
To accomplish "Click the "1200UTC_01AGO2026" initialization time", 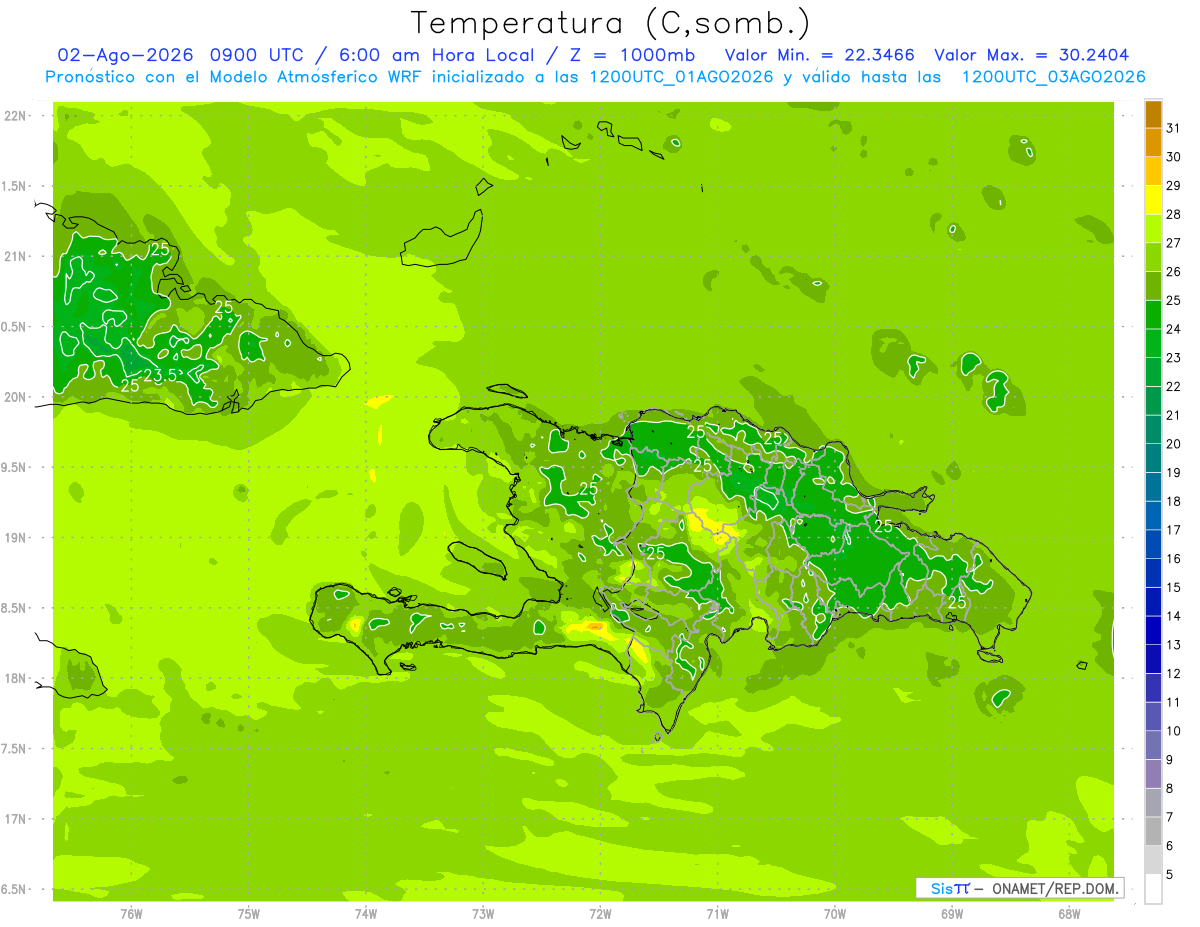I will 680,77.
